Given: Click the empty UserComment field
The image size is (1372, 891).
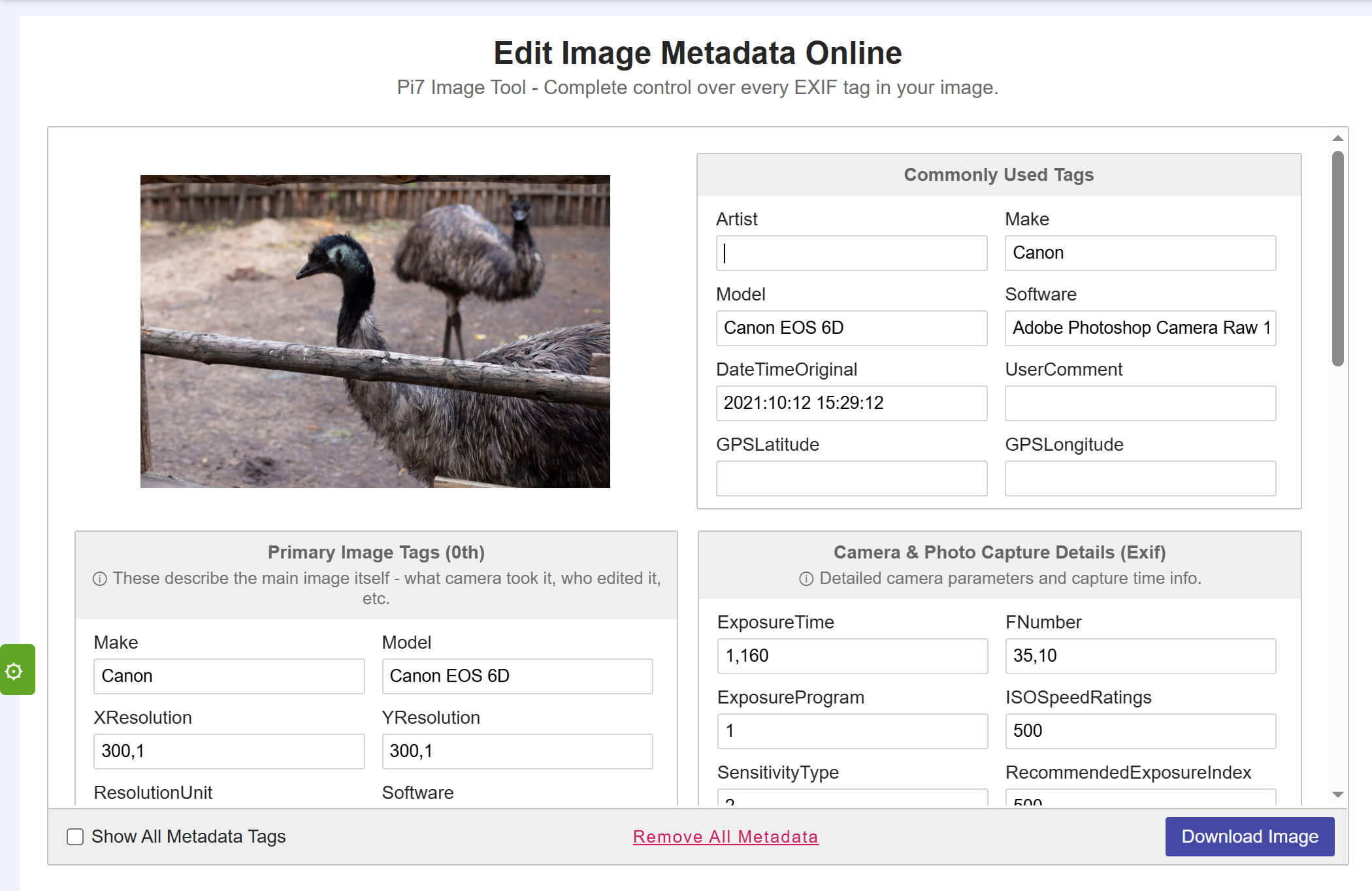Looking at the screenshot, I should pos(1140,403).
